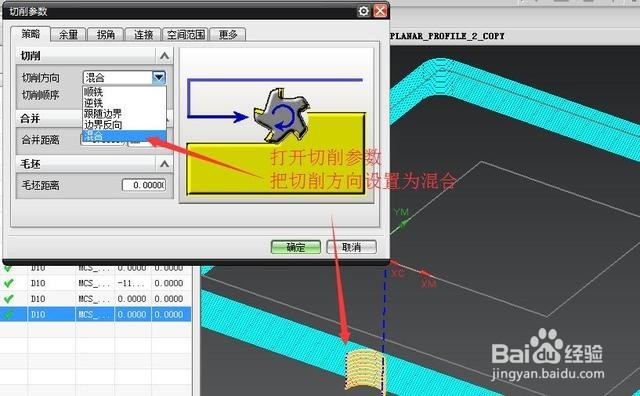Viewport: 640px width, 396px height.
Task: Collapse the 毛坯 section
Action: coord(164,164)
